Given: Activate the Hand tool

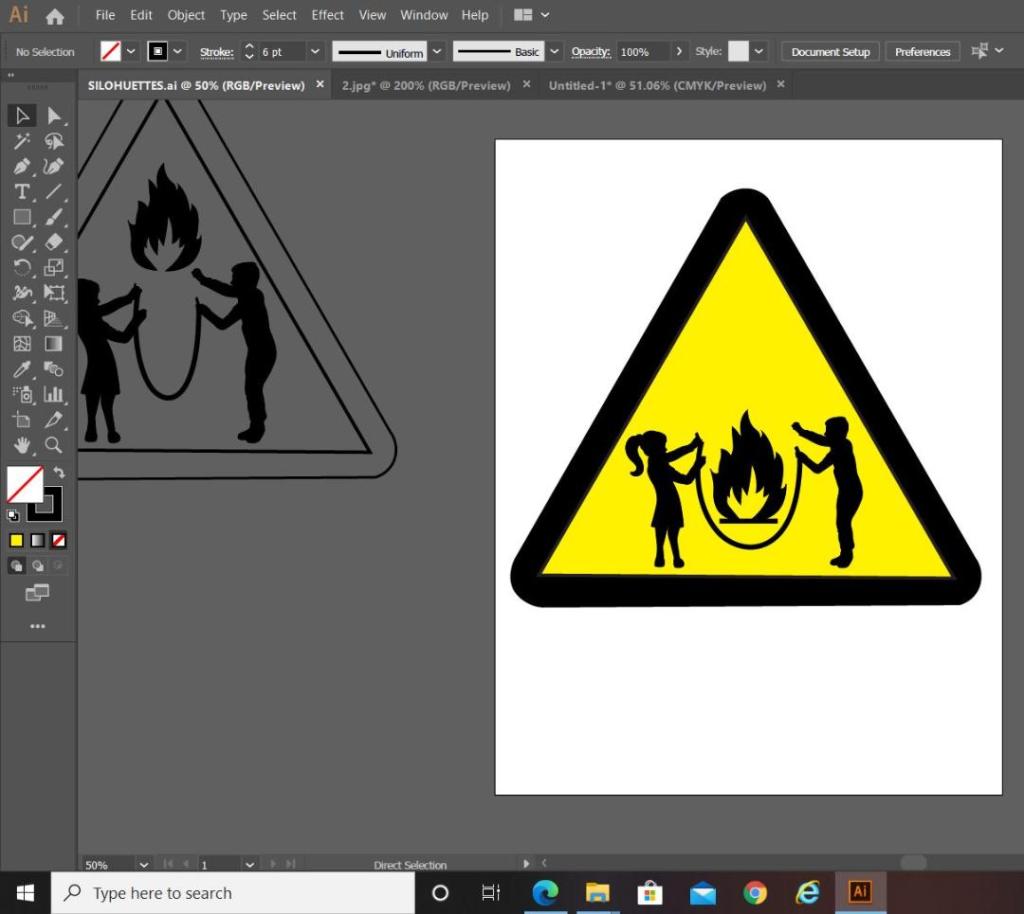Looking at the screenshot, I should 21,445.
